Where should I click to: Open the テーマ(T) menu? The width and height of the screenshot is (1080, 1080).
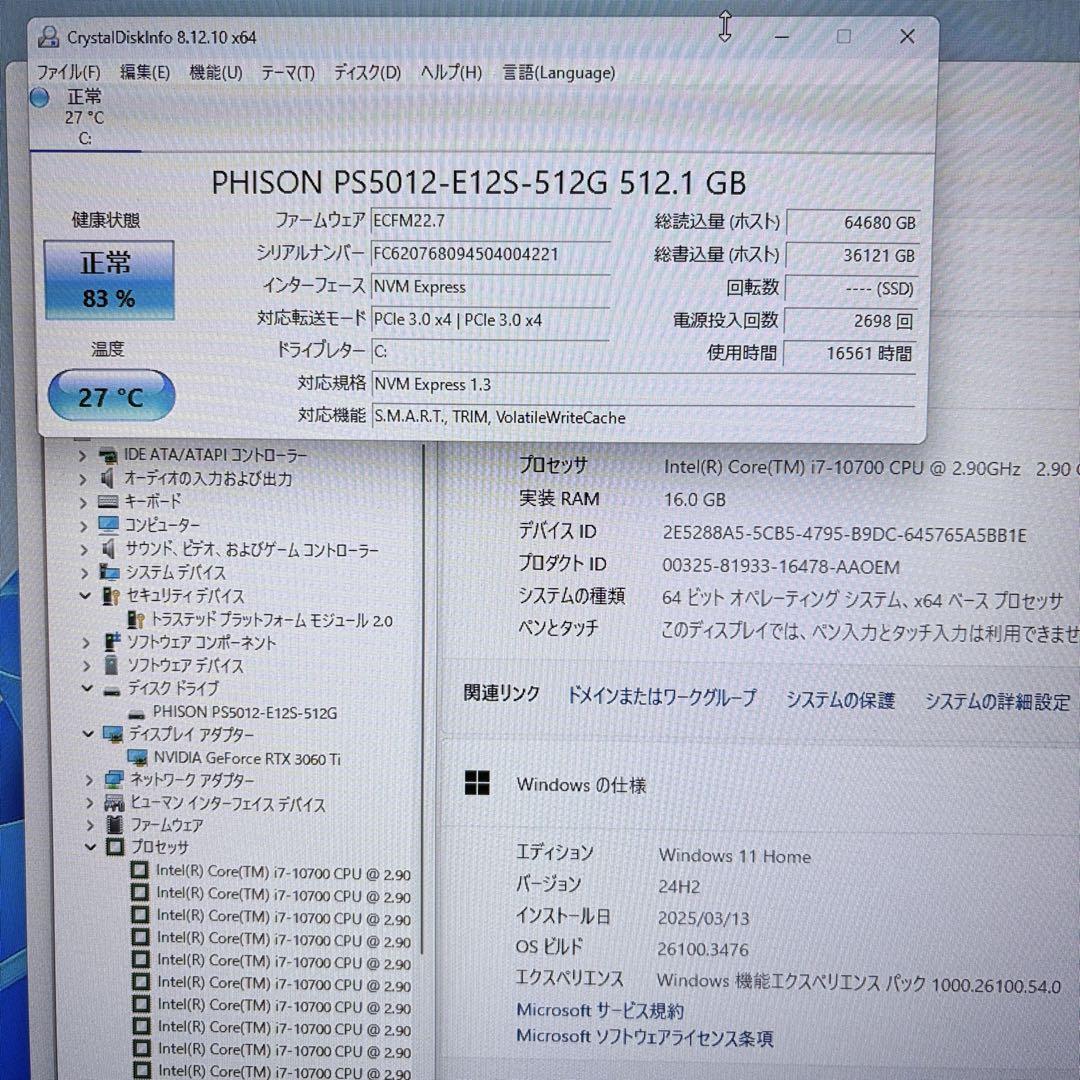(x=288, y=72)
